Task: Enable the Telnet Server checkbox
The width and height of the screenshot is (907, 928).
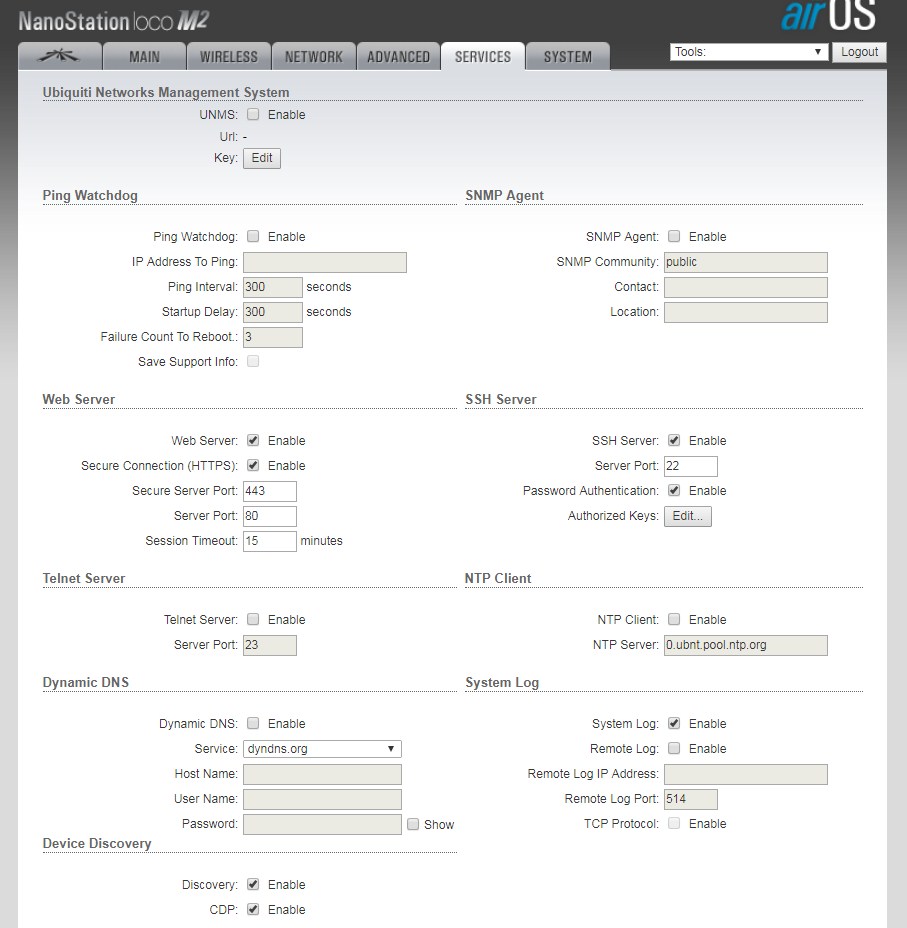Action: tap(253, 619)
